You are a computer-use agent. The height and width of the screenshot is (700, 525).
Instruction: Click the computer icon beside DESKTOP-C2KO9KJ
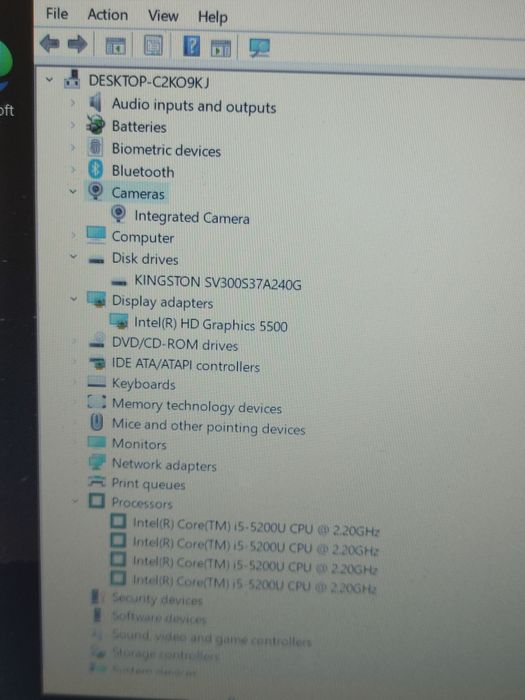point(72,79)
